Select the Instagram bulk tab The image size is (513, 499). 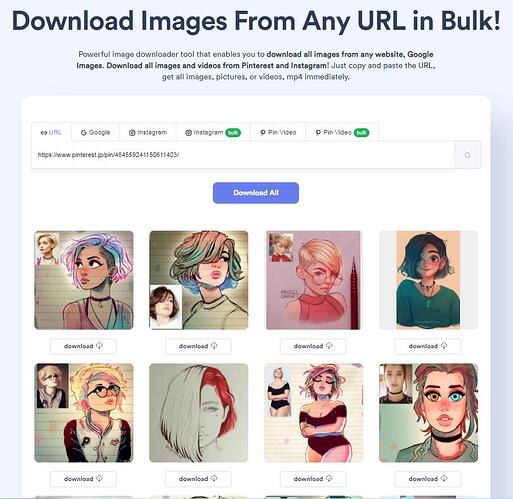click(x=213, y=133)
